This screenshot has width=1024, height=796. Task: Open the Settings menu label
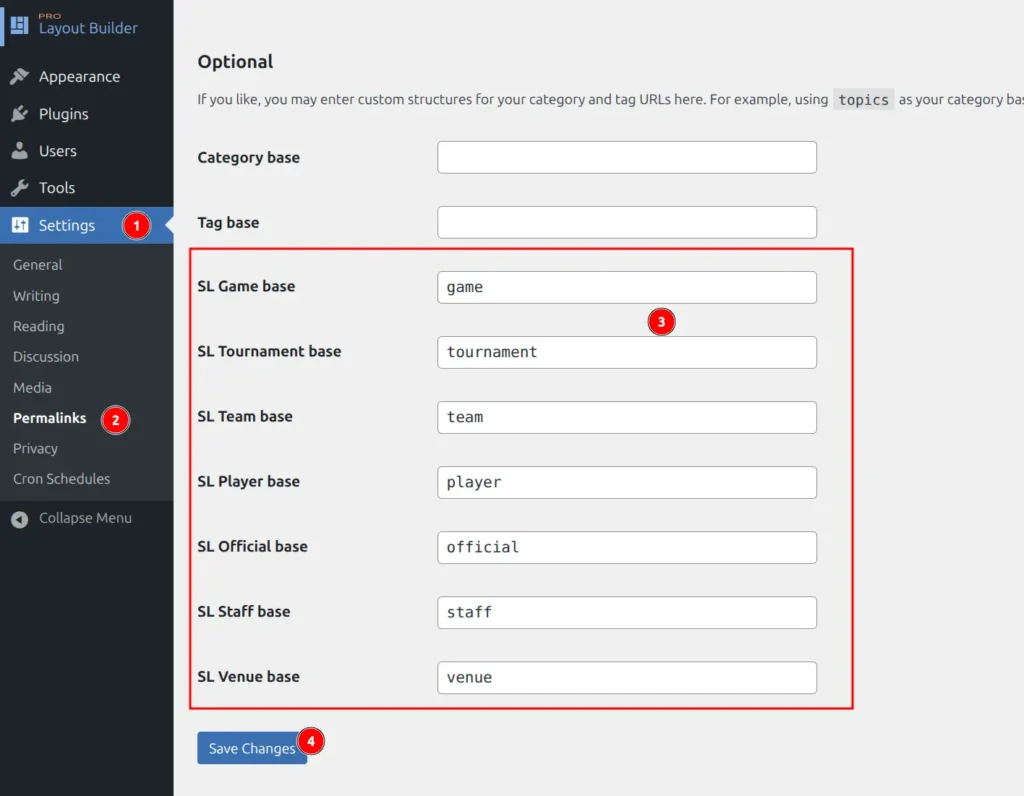(x=67, y=225)
